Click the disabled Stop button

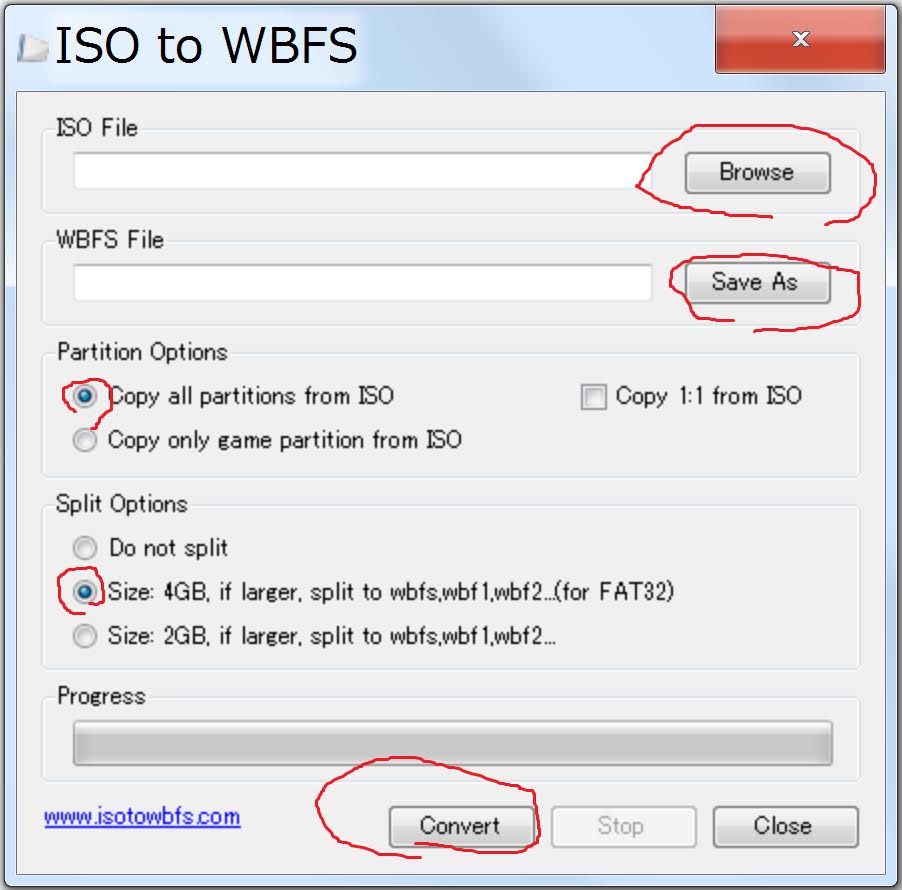click(623, 826)
